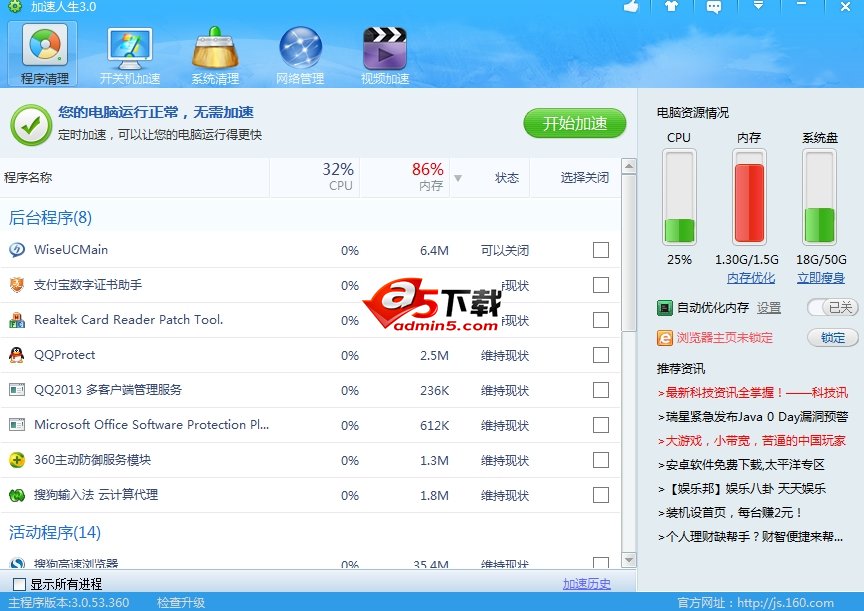
Task: Click the WiseUCMain program icon
Action: pyautogui.click(x=17, y=250)
